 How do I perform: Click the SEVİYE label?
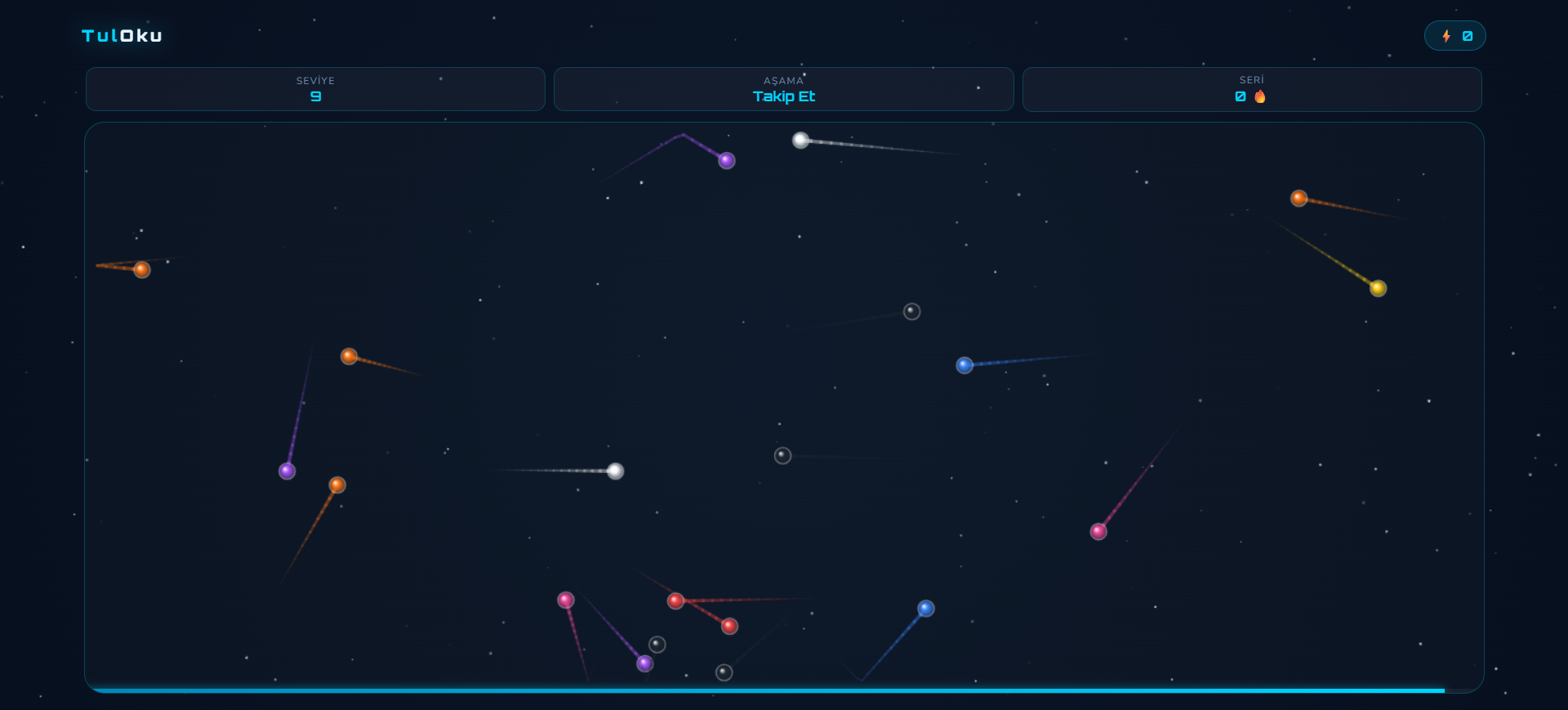coord(315,81)
